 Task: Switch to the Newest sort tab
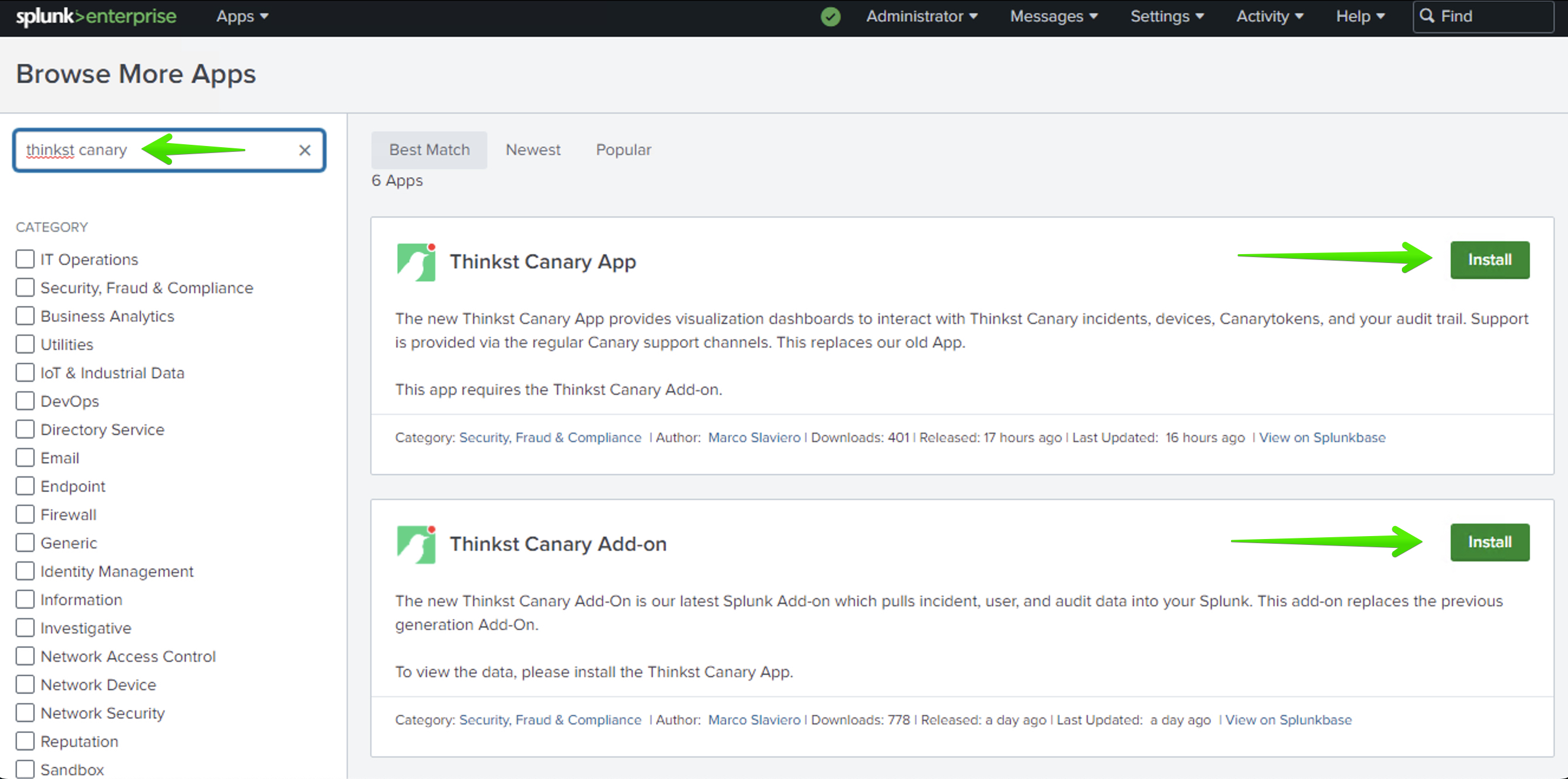533,150
